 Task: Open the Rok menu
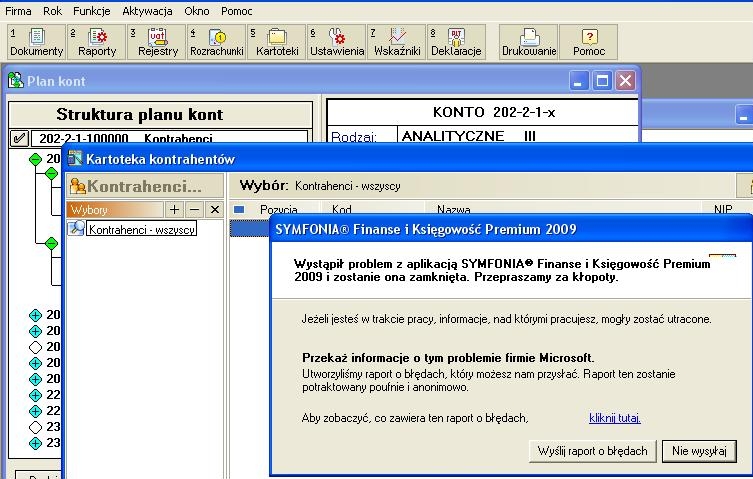[x=52, y=11]
